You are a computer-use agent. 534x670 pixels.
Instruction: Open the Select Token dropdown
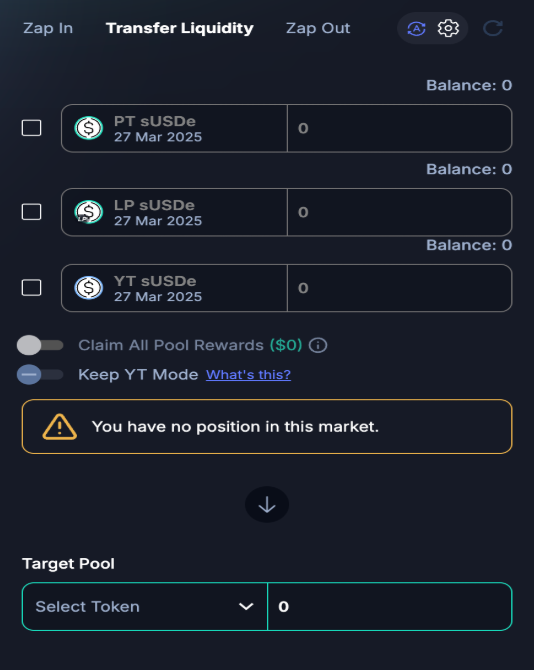click(145, 606)
